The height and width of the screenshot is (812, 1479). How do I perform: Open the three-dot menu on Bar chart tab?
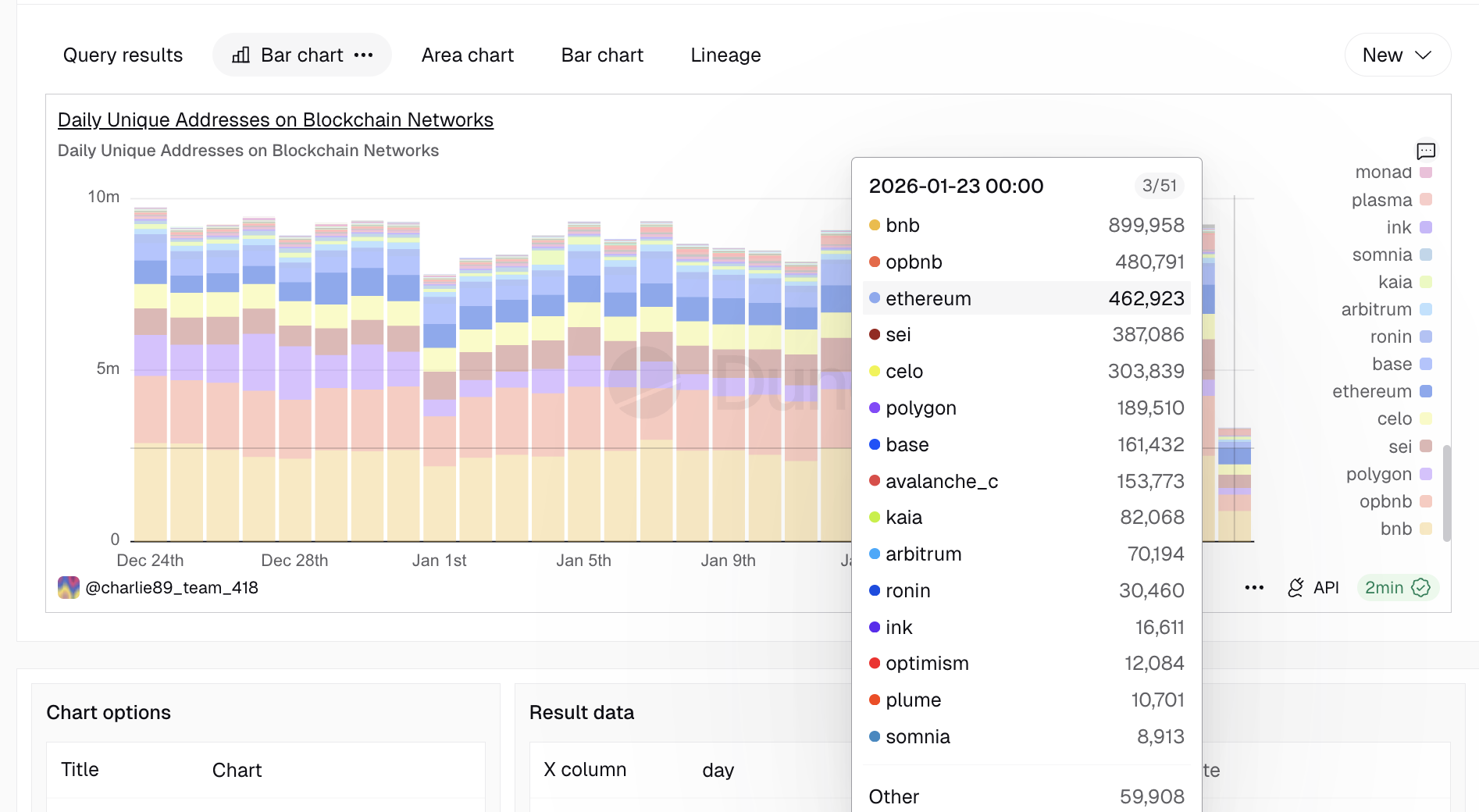pos(363,55)
